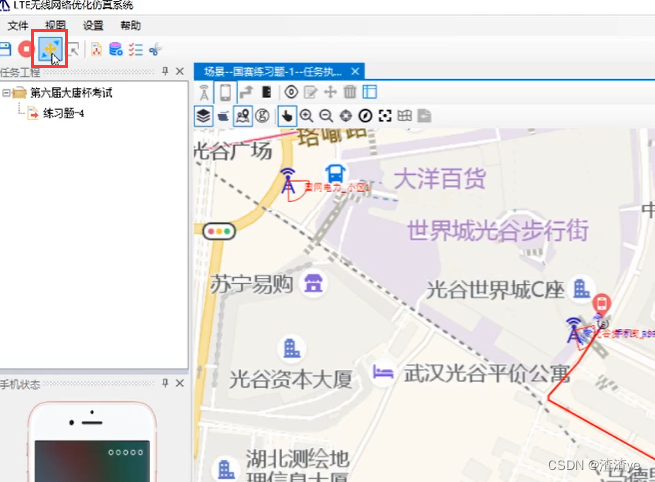Image resolution: width=655 pixels, height=482 pixels.
Task: Click the red phone location pin on map
Action: [x=602, y=304]
